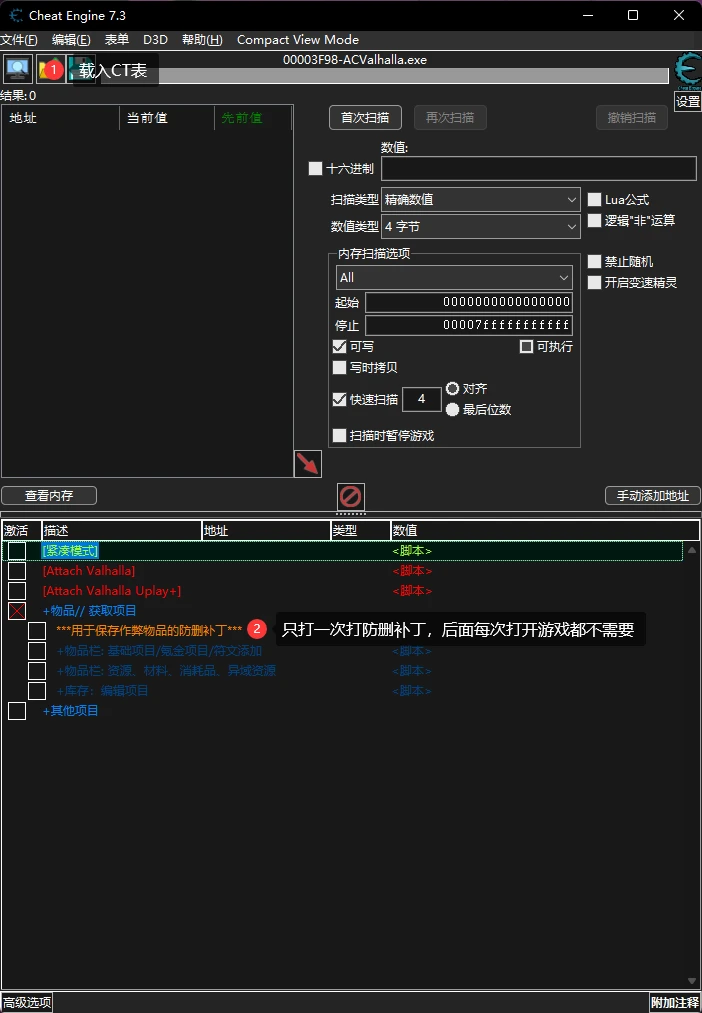Viewport: 702px width, 1013px height.
Task: Click the 地址 column header in results
Action: pyautogui.click(x=61, y=118)
